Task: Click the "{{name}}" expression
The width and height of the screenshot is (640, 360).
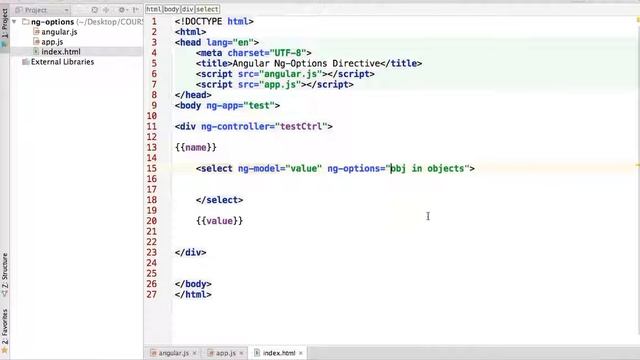Action: coord(196,147)
